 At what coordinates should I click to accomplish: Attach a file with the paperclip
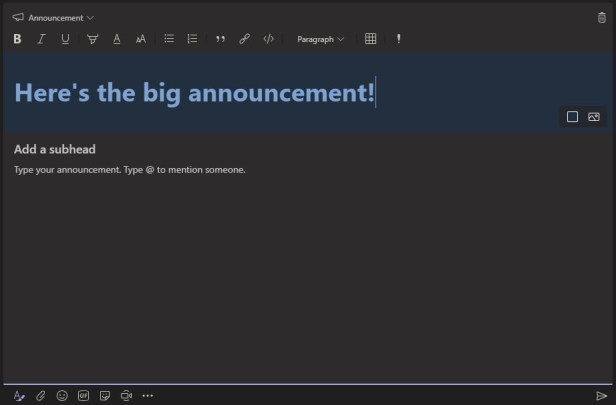40,396
